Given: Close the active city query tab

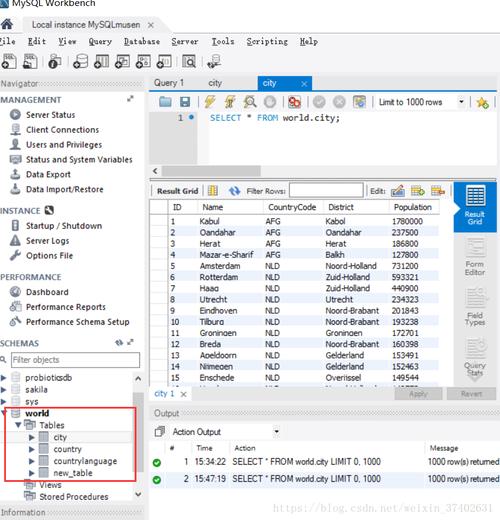Looking at the screenshot, I should 304,84.
